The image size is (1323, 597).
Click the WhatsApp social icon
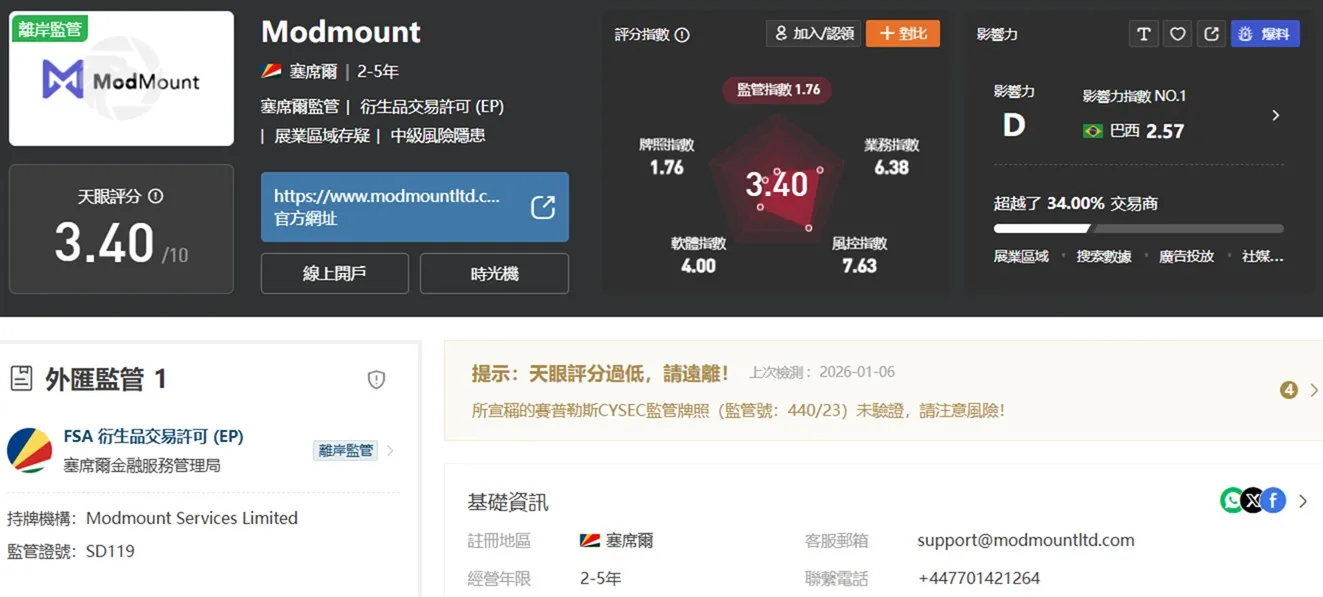[x=1231, y=500]
